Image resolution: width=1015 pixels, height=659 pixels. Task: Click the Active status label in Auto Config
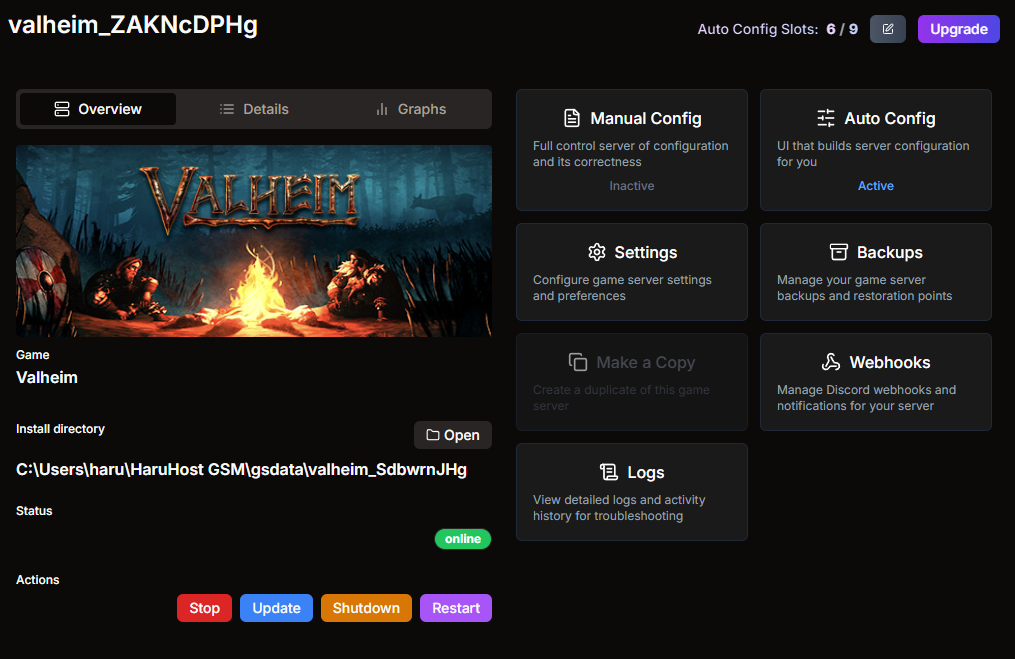click(876, 186)
